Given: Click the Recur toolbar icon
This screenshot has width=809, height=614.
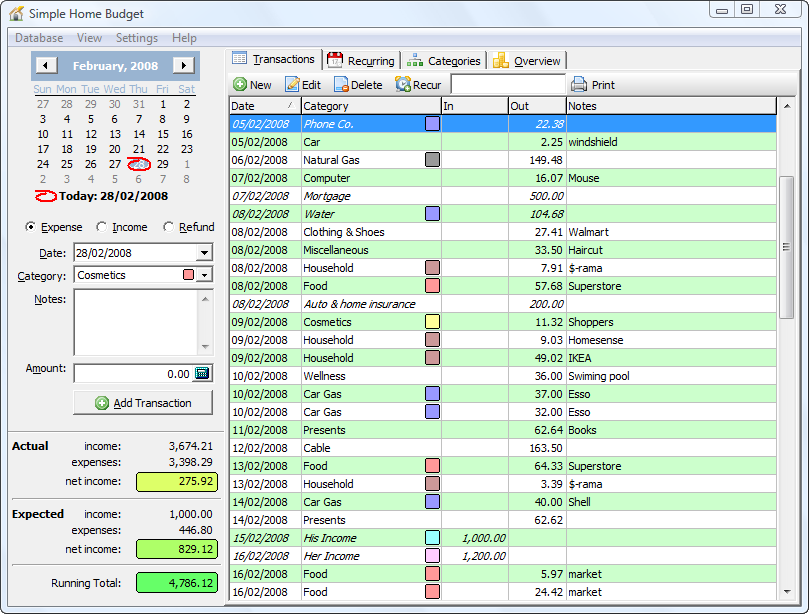Looking at the screenshot, I should point(403,85).
